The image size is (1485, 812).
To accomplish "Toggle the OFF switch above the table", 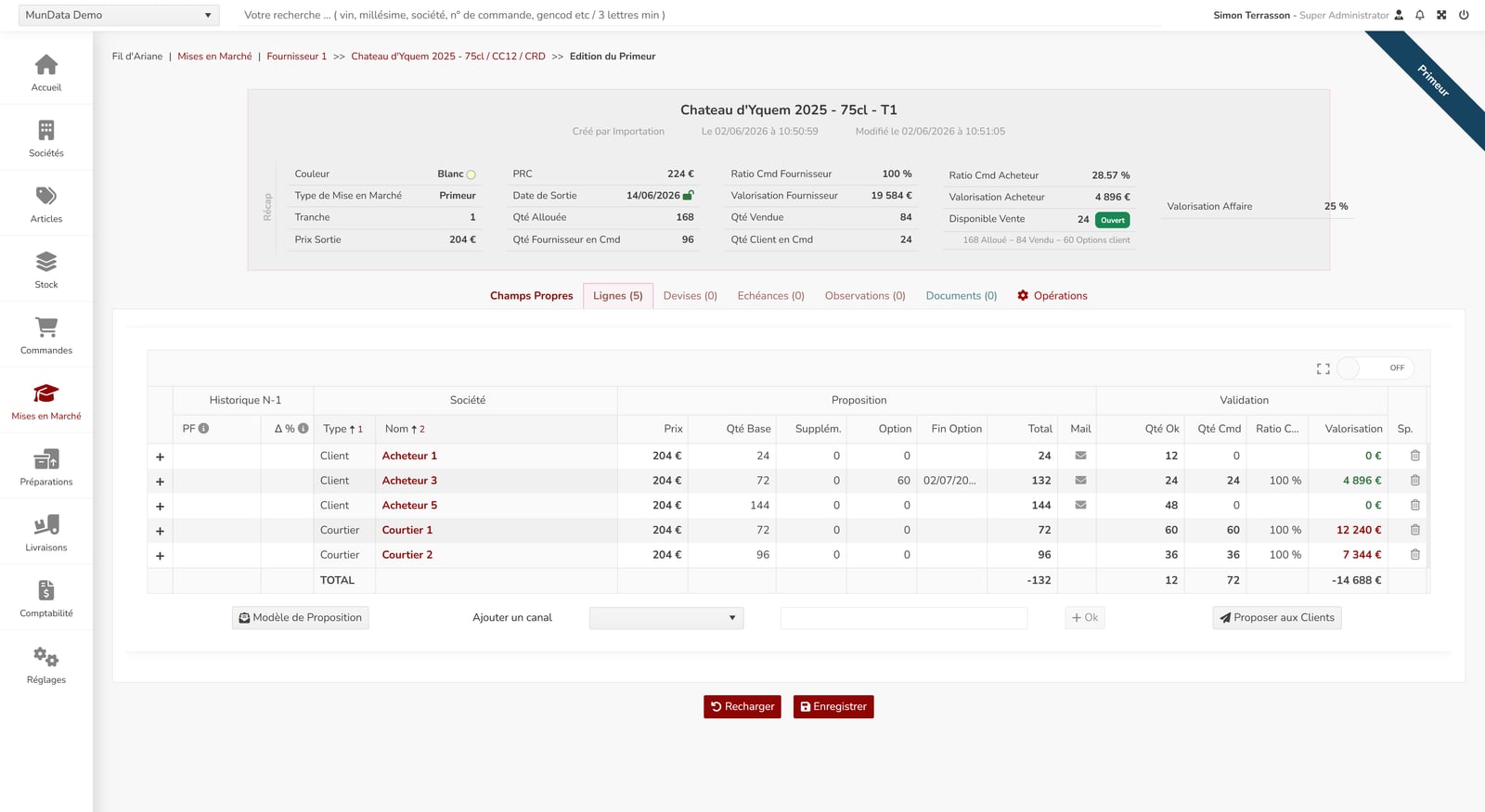I will (1375, 368).
